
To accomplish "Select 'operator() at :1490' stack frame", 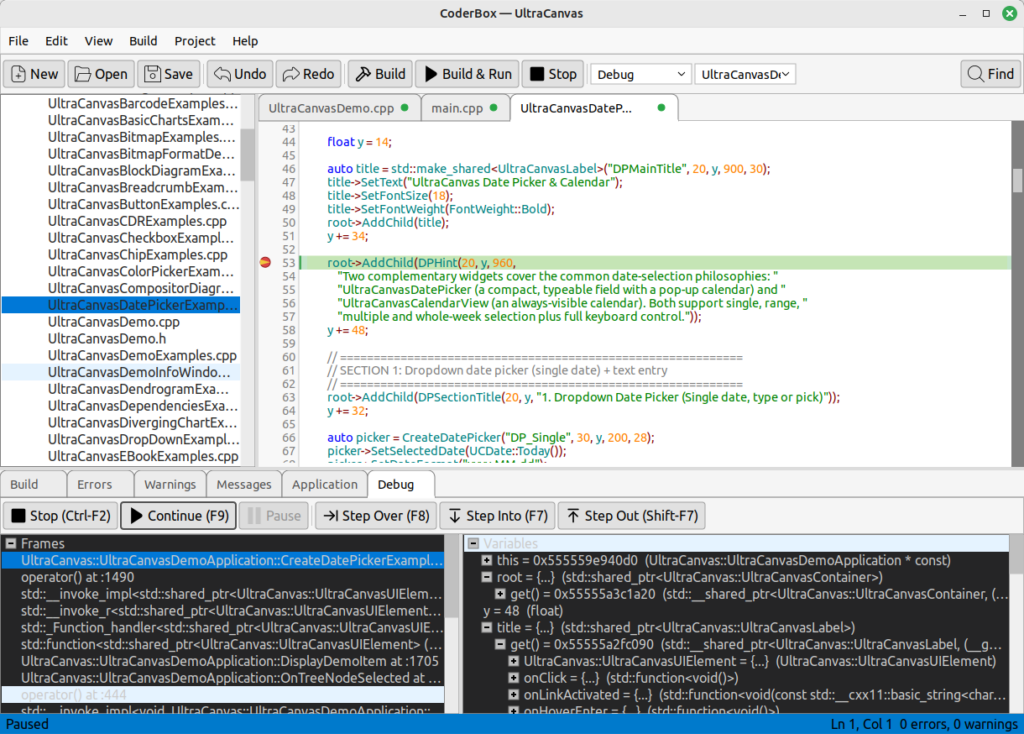I will point(223,577).
